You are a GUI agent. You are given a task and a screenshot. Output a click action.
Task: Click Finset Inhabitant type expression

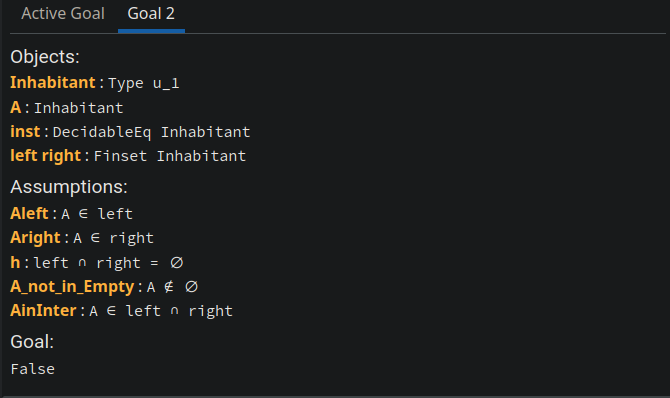[170, 156]
